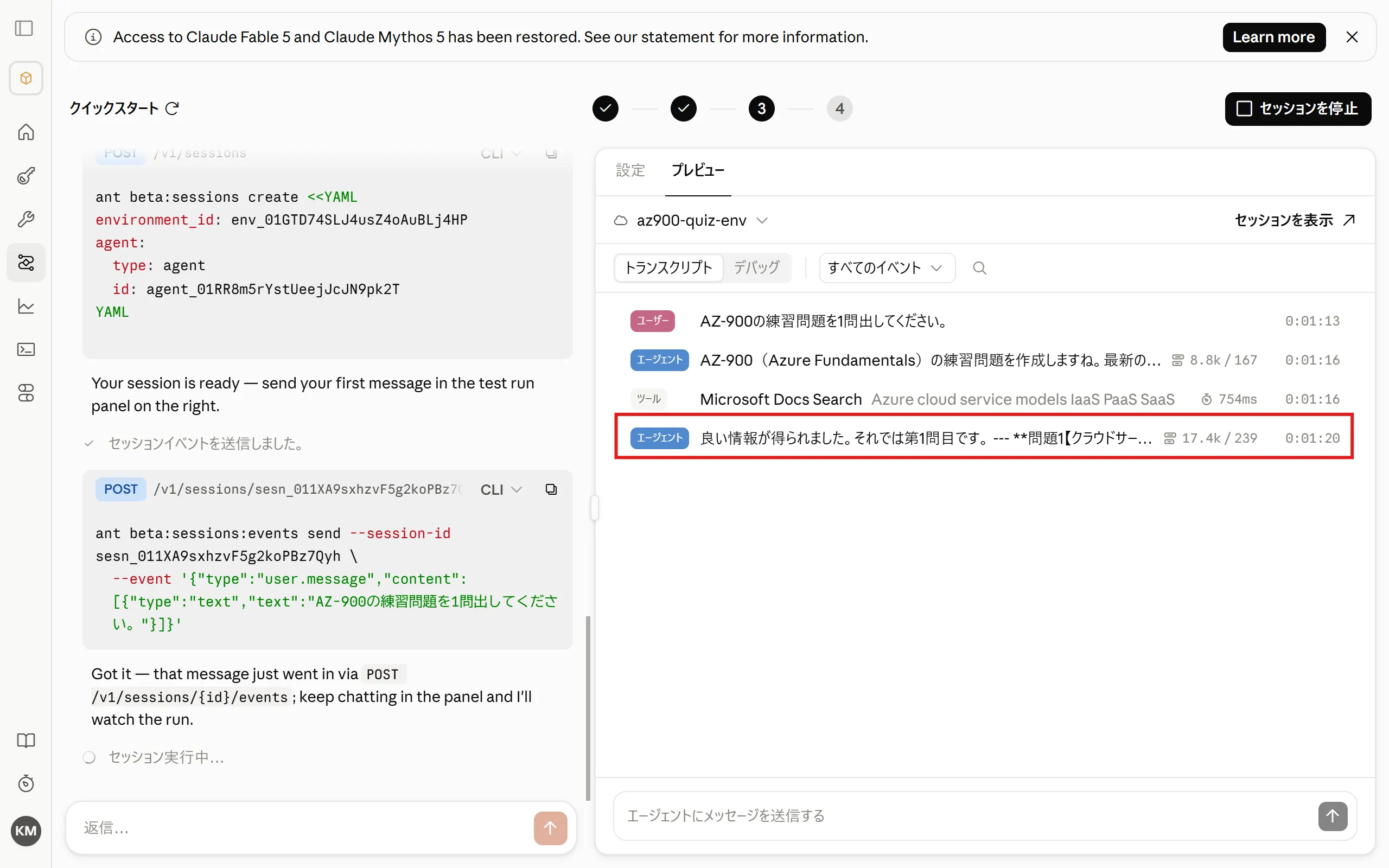The image size is (1389, 868).
Task: Open the key icon in sidebar
Action: click(x=26, y=176)
